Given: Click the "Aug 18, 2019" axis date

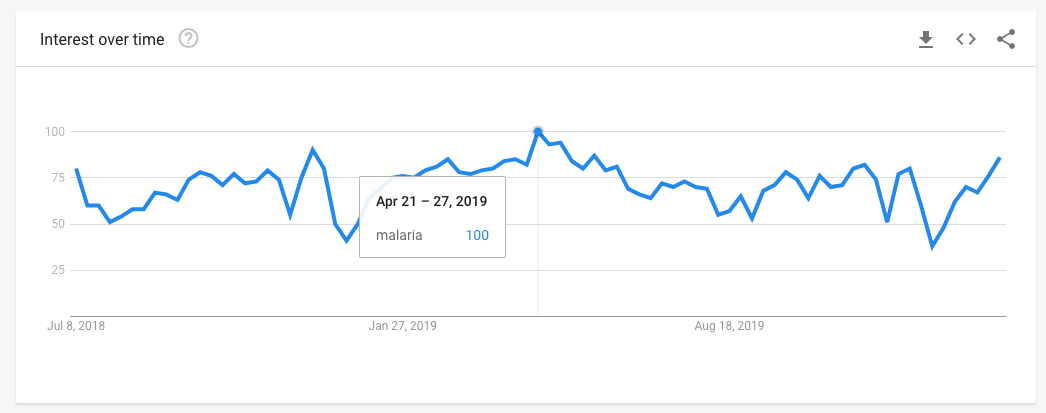Looking at the screenshot, I should point(730,326).
